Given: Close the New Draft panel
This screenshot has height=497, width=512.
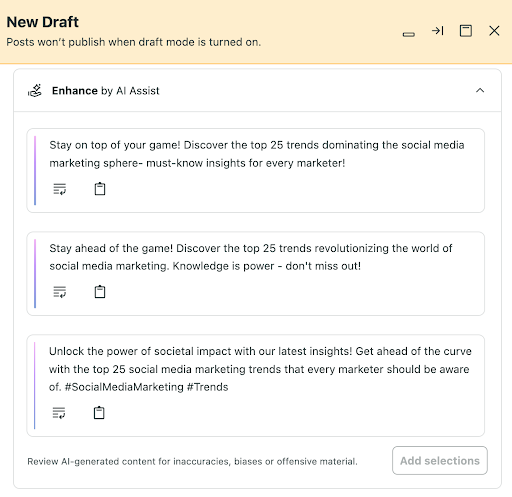Looking at the screenshot, I should 494,31.
